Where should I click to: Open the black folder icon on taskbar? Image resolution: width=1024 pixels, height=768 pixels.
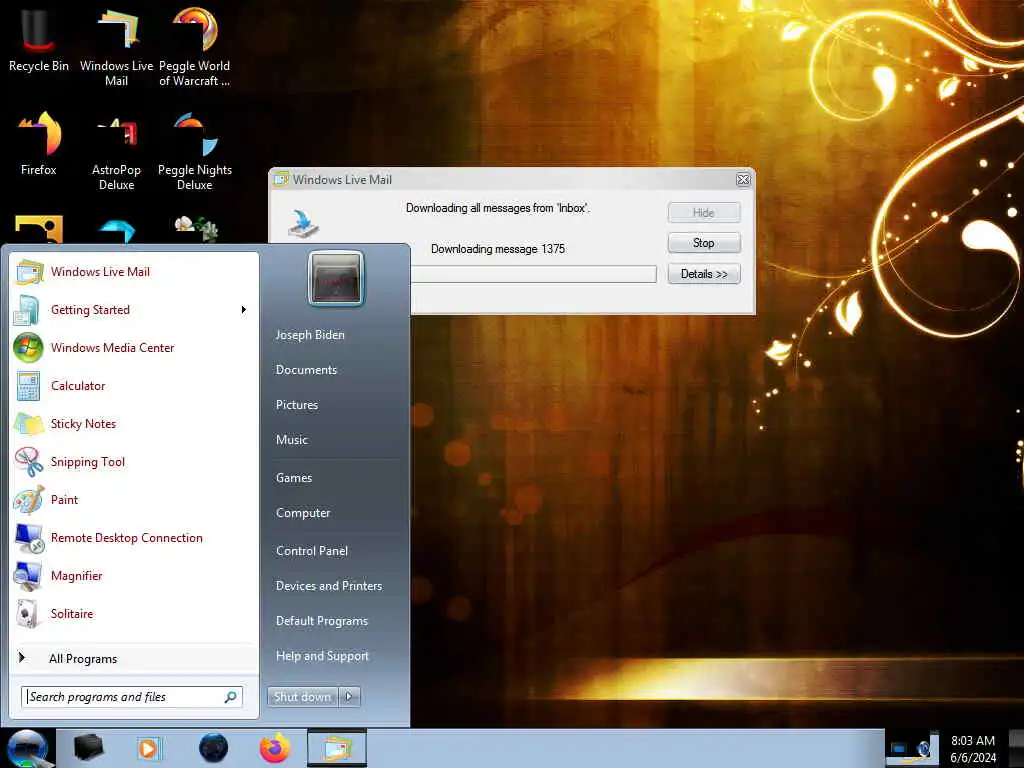click(88, 747)
